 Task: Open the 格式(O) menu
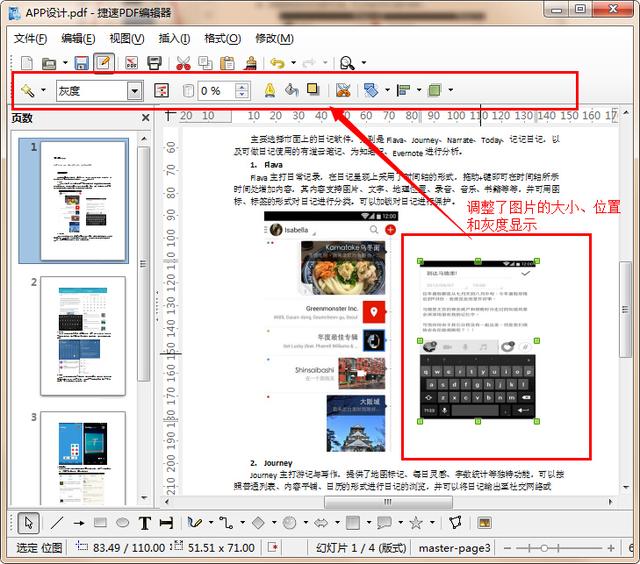tap(222, 39)
